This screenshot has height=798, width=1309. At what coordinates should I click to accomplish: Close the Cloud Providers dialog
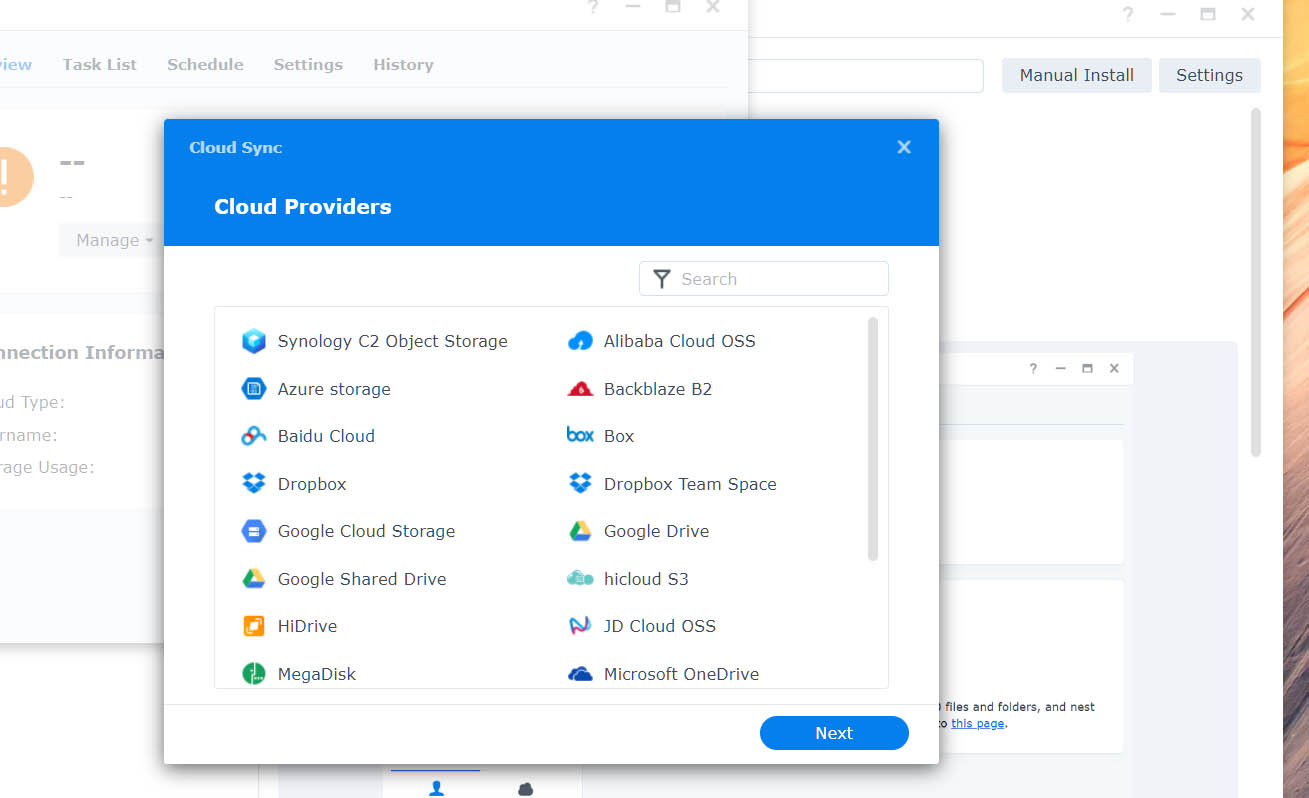904,147
